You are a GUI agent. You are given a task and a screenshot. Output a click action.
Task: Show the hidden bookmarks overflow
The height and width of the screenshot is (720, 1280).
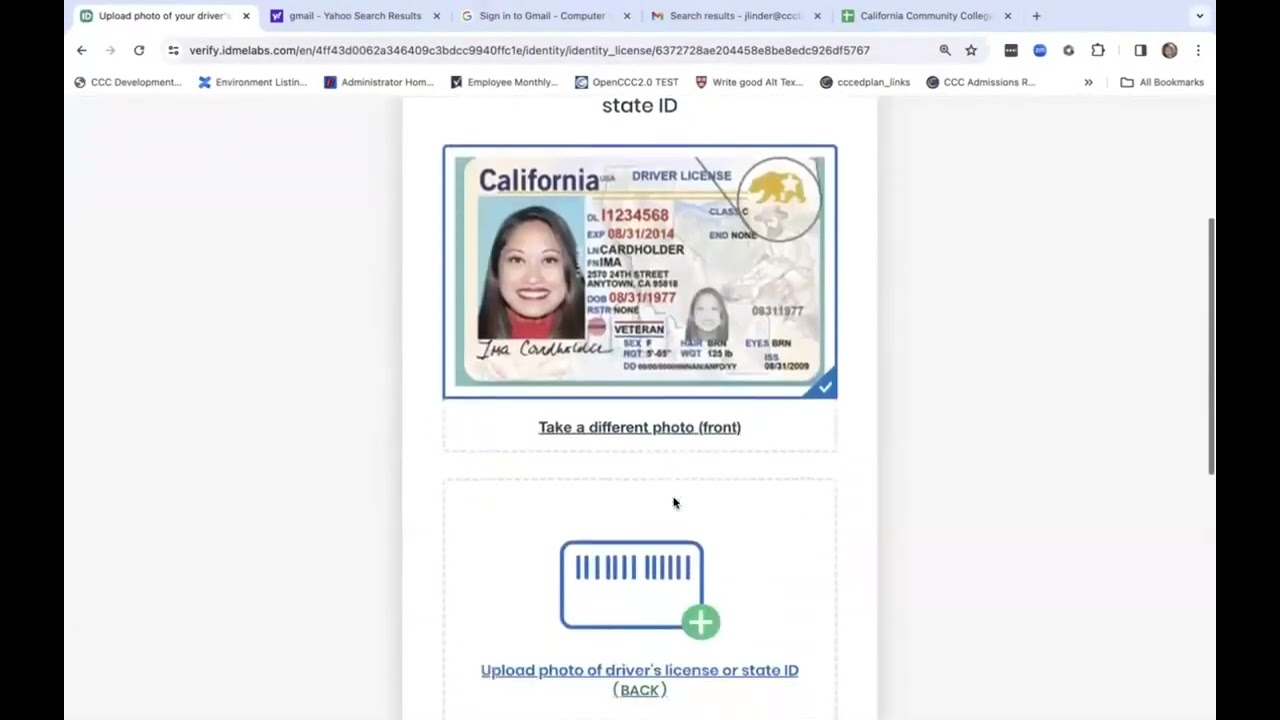[1088, 82]
